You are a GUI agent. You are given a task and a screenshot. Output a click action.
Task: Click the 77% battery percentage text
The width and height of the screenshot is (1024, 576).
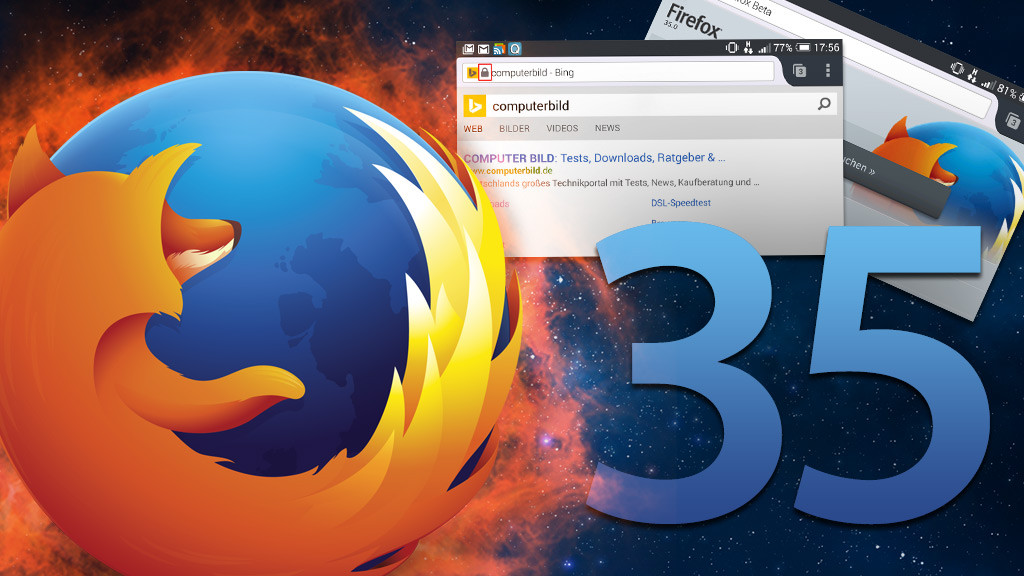point(782,48)
